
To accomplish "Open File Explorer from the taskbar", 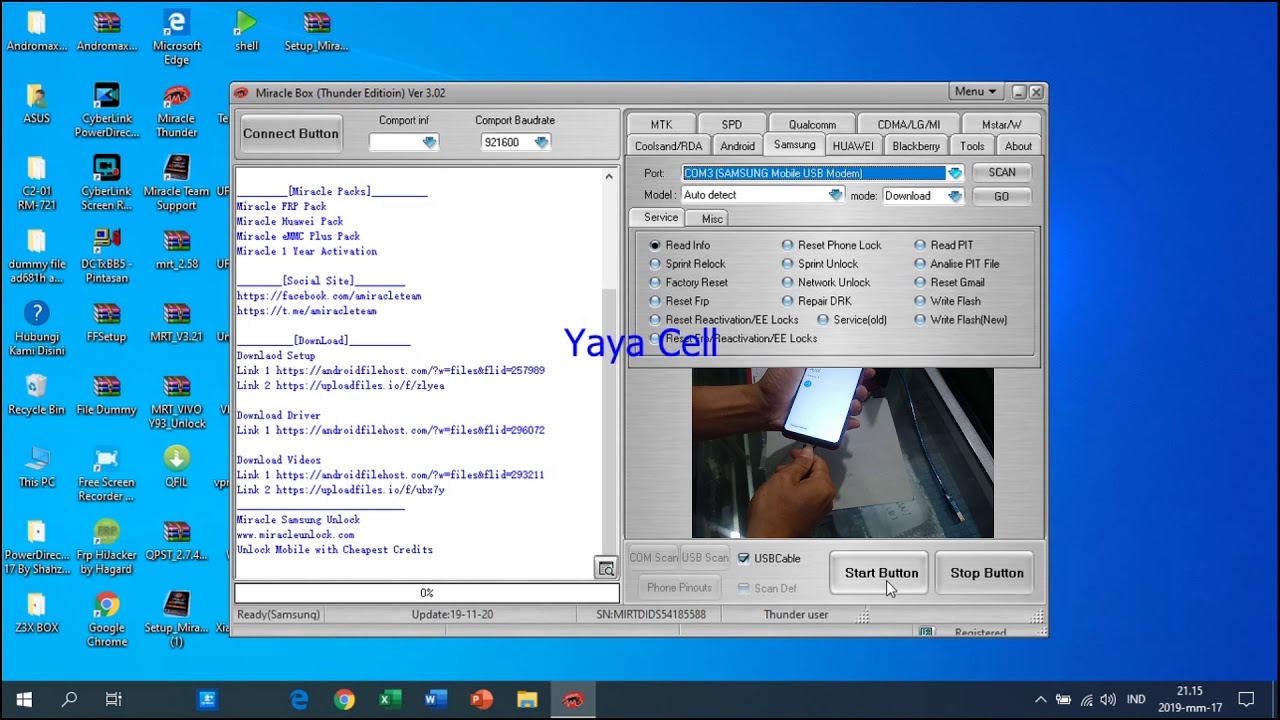I will click(x=527, y=700).
